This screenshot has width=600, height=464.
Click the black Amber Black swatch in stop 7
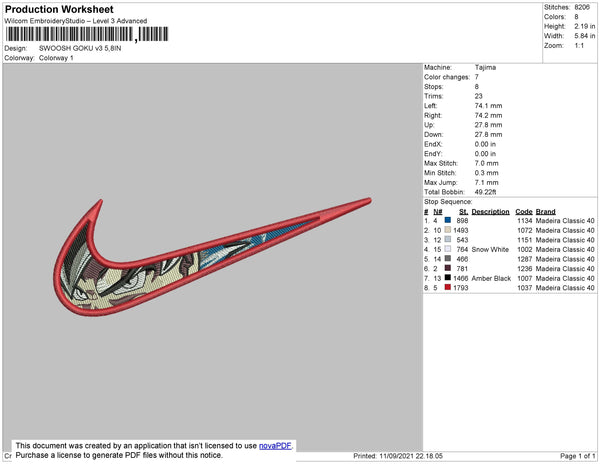[448, 278]
